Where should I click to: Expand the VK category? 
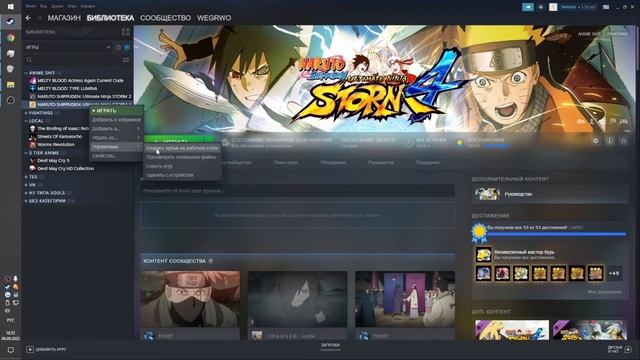26,185
